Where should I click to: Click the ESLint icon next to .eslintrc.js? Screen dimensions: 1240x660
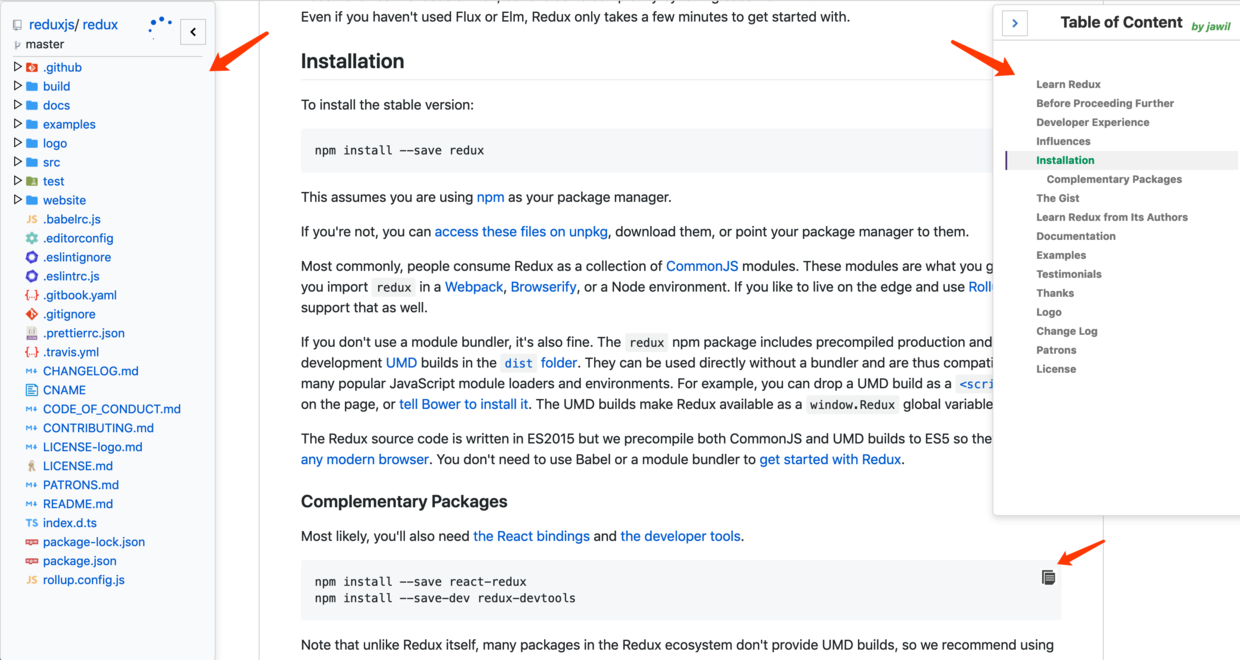point(32,276)
